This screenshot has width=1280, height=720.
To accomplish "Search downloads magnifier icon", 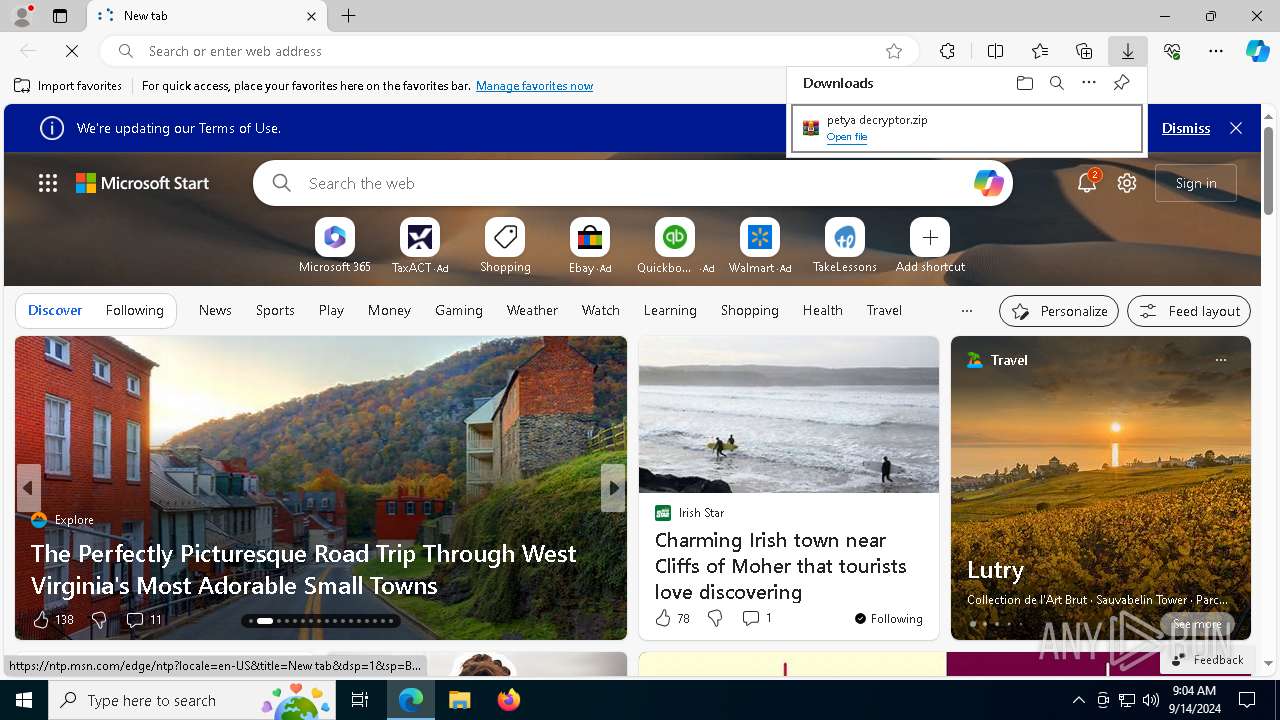I will (x=1056, y=83).
